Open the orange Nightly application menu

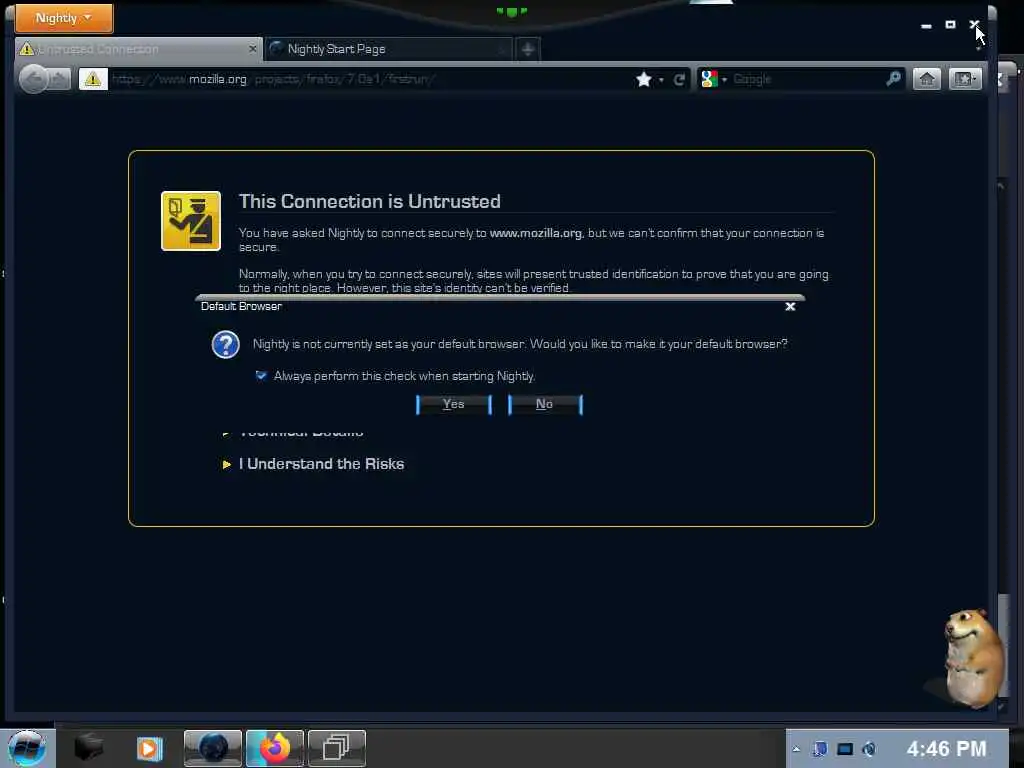pyautogui.click(x=63, y=18)
